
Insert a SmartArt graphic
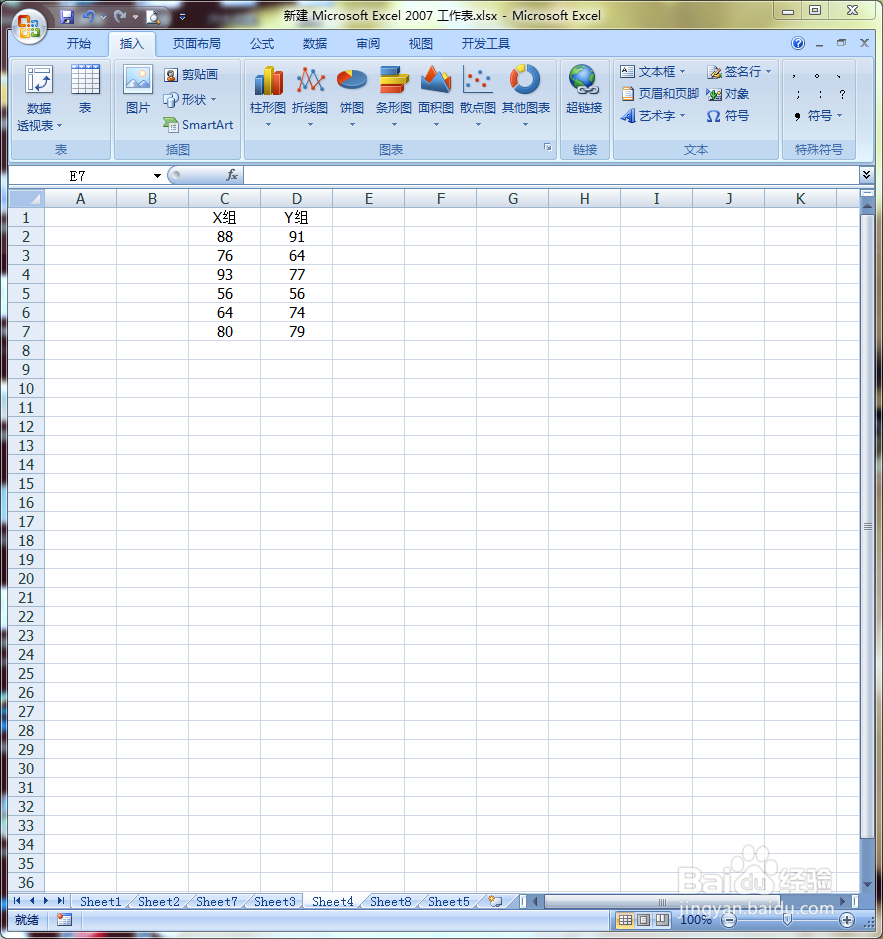pos(198,125)
